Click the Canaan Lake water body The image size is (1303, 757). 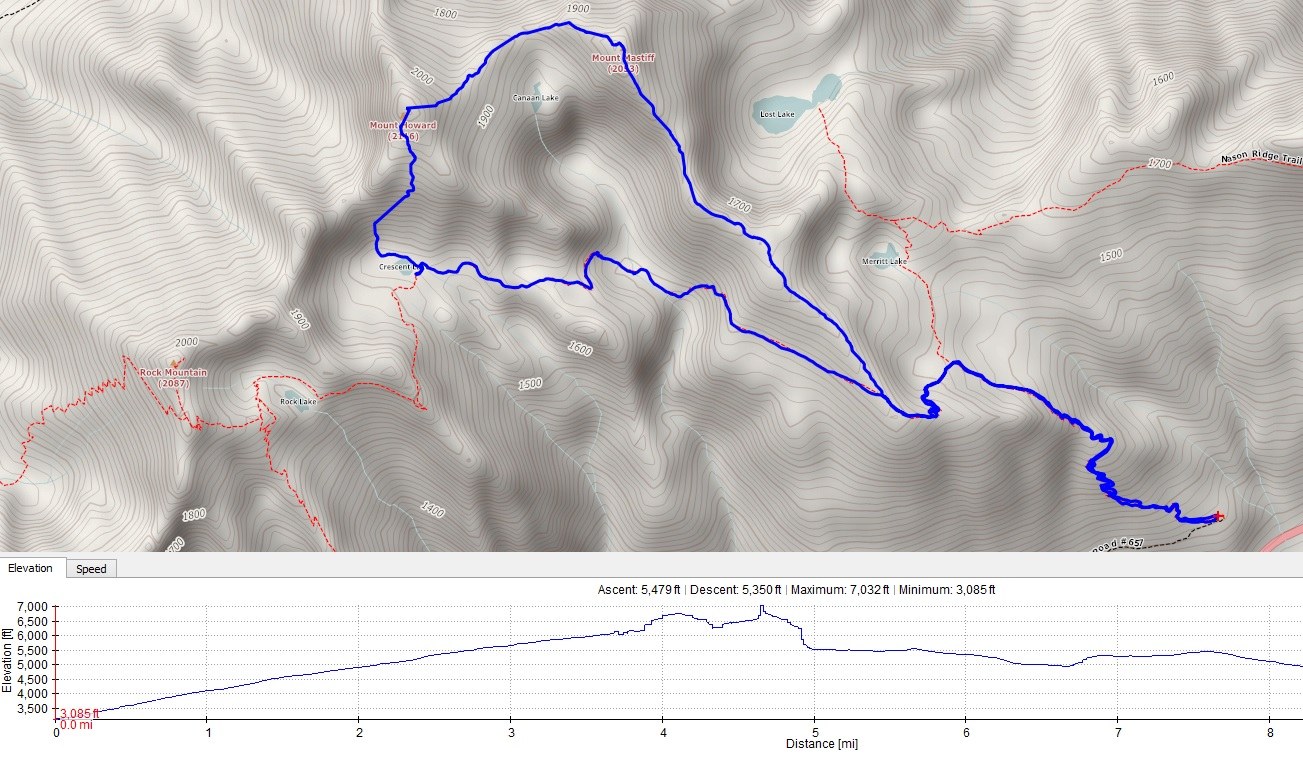tap(538, 89)
